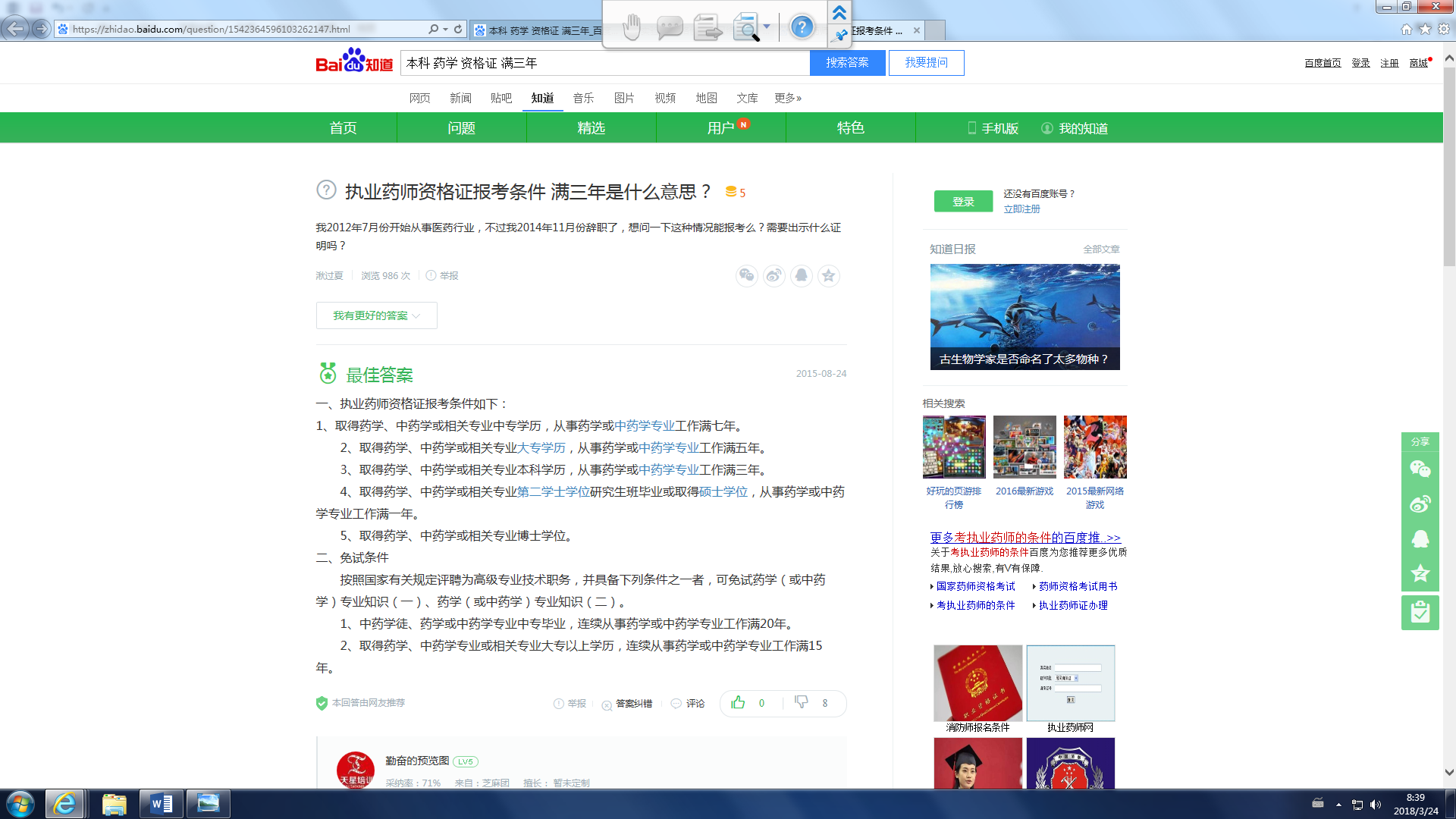The height and width of the screenshot is (819, 1456).
Task: Click the 国家药师资格考试 link
Action: point(975,586)
